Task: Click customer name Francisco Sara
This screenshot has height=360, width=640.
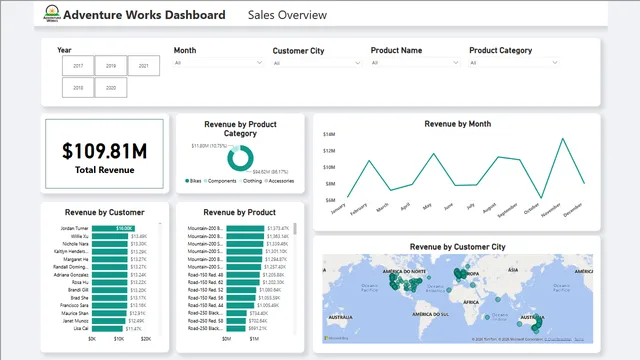Action: click(x=74, y=305)
